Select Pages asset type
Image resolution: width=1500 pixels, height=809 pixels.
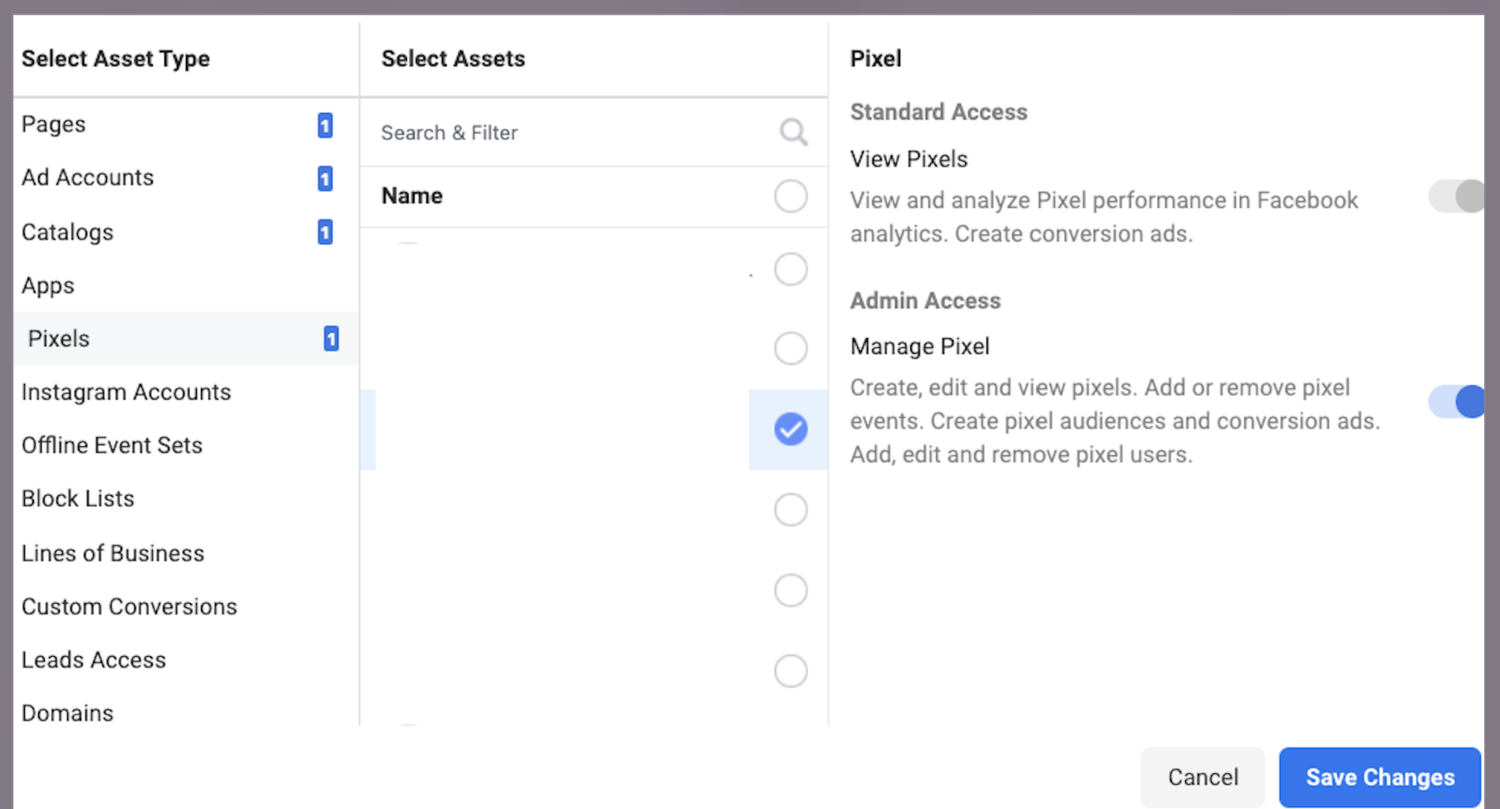coord(186,125)
